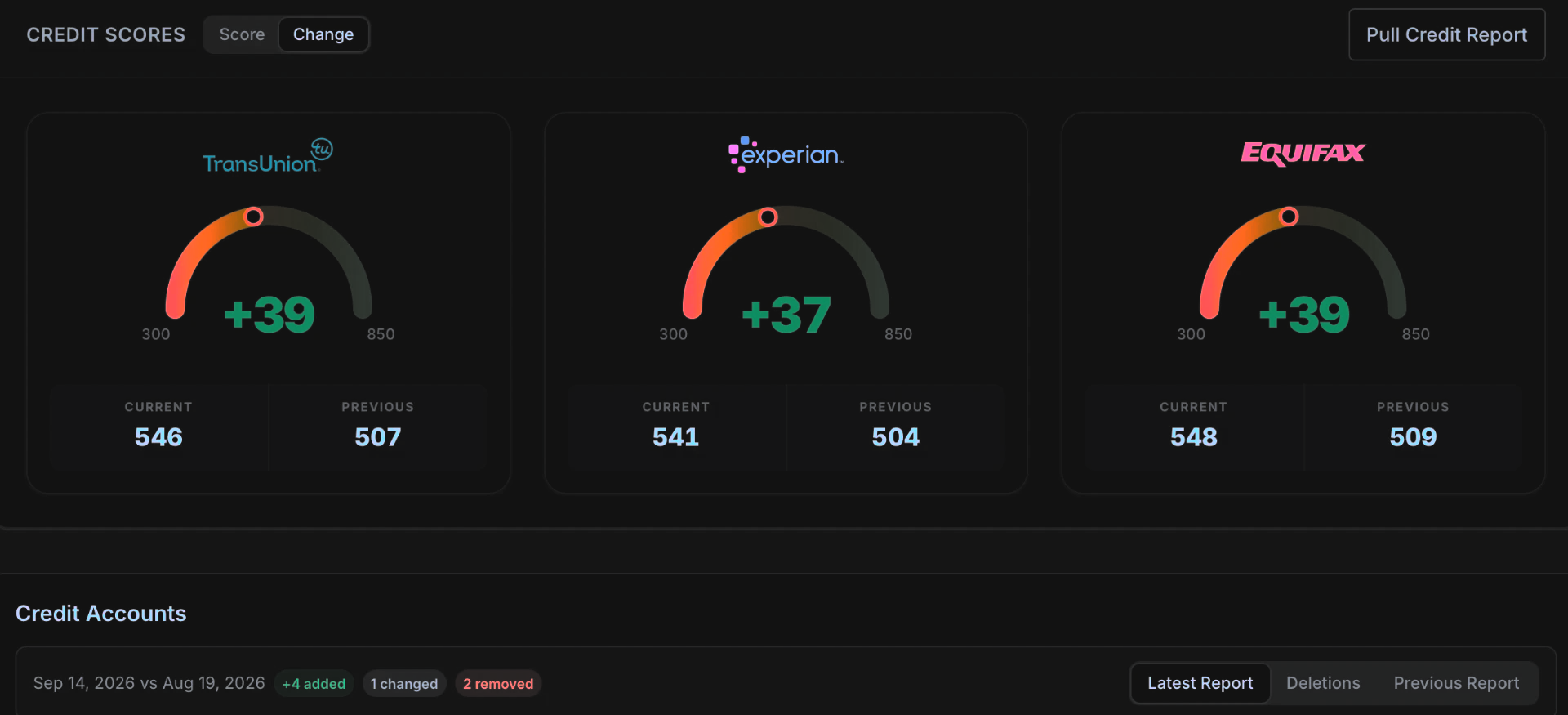The width and height of the screenshot is (1568, 715).
Task: Click TransUnion previous score 507
Action: tap(378, 437)
